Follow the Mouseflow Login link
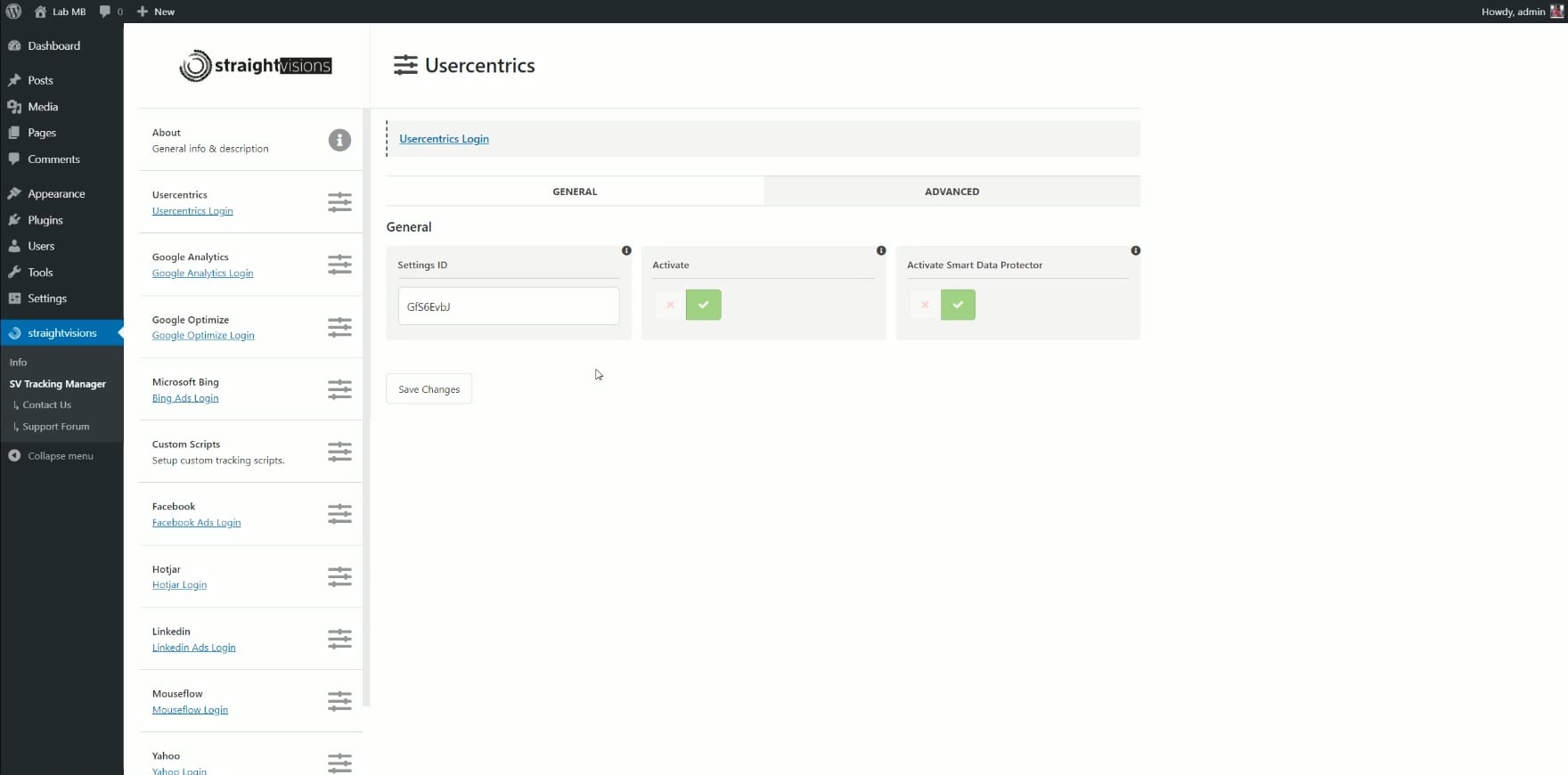Image resolution: width=1568 pixels, height=775 pixels. click(190, 710)
